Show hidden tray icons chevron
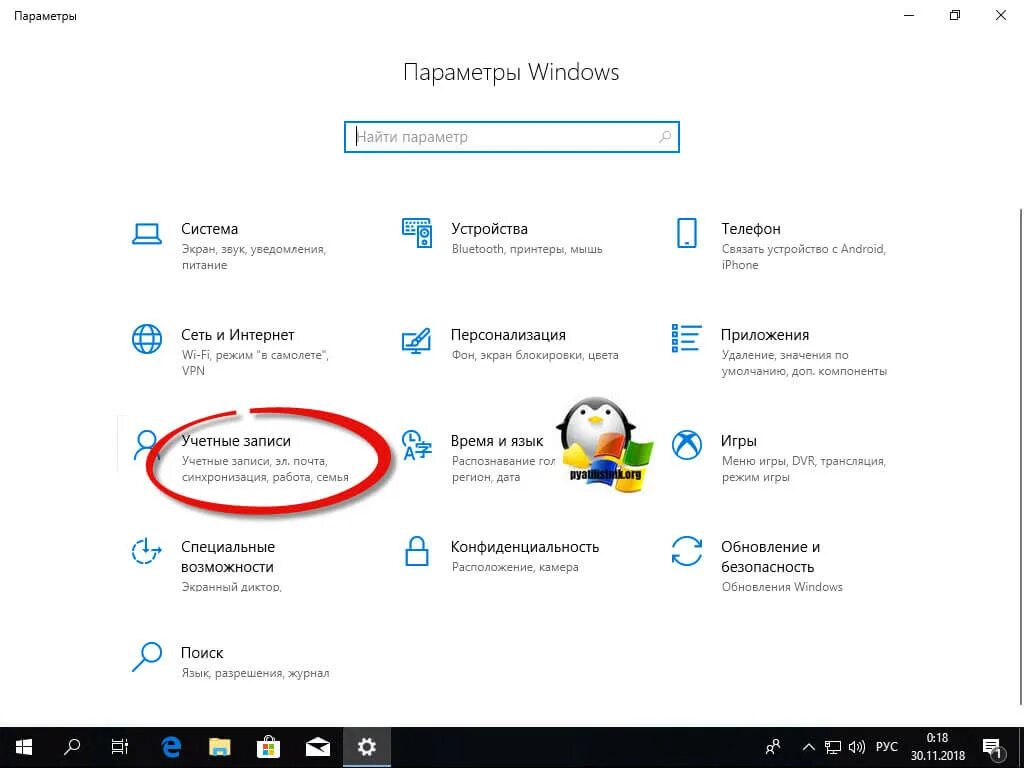 point(808,747)
